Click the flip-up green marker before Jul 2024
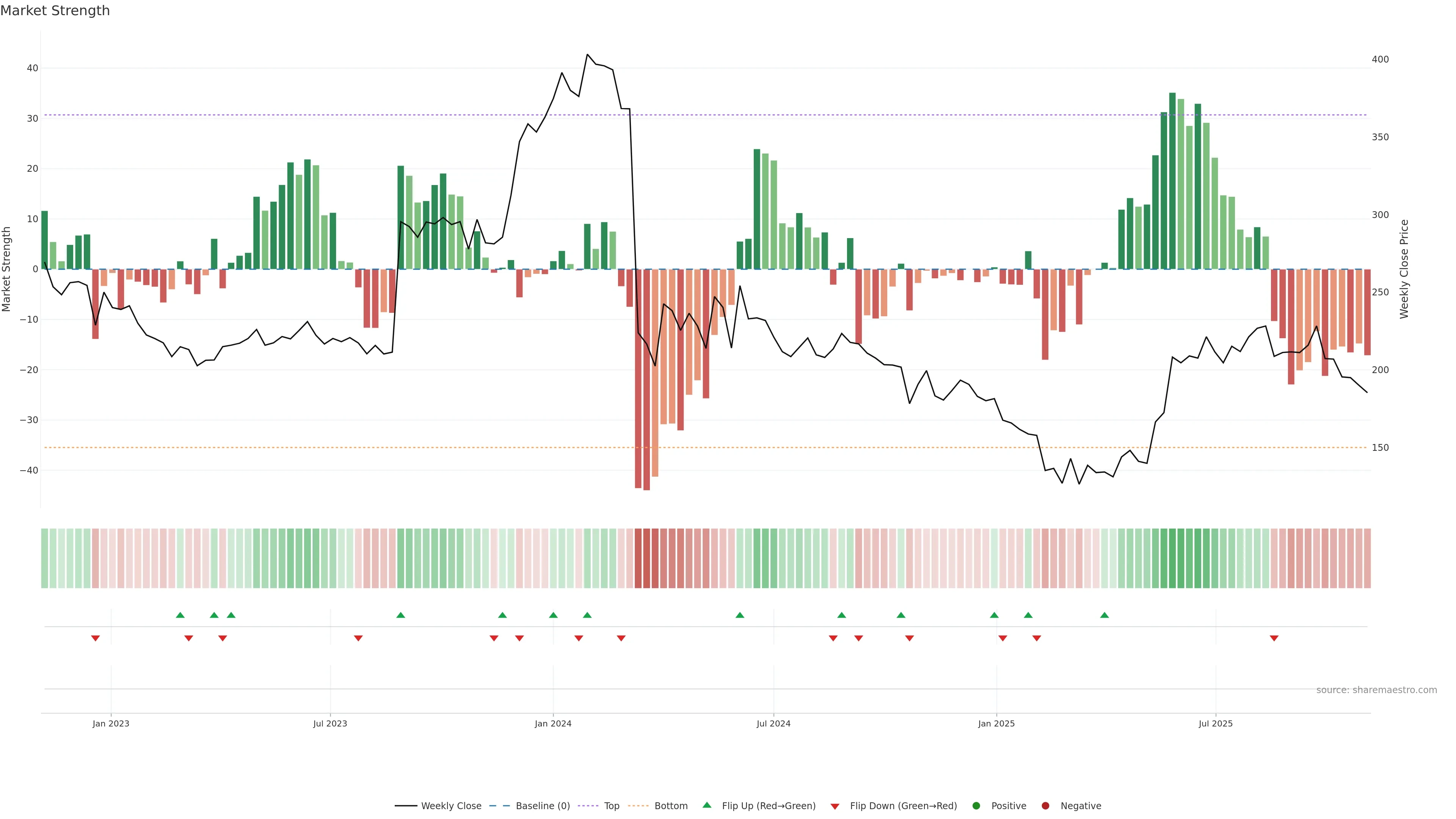The image size is (1456, 819). [740, 615]
